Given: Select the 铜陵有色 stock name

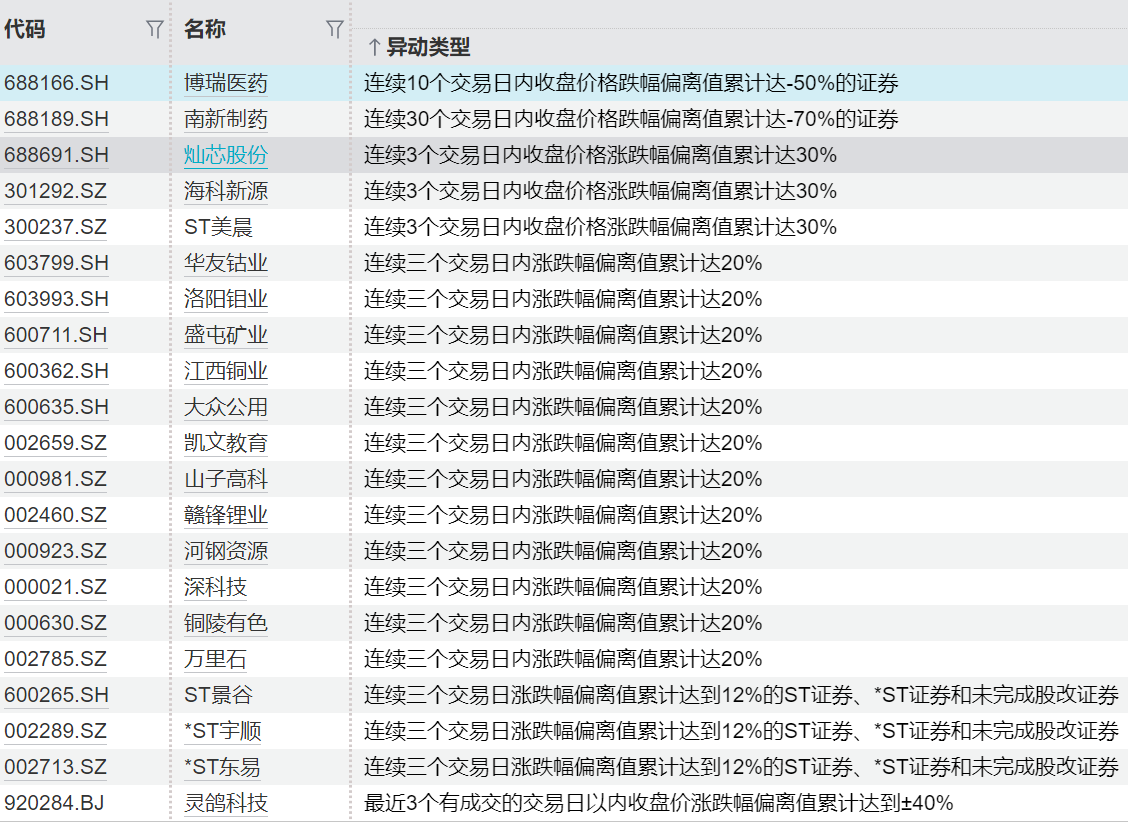Looking at the screenshot, I should [x=226, y=623].
